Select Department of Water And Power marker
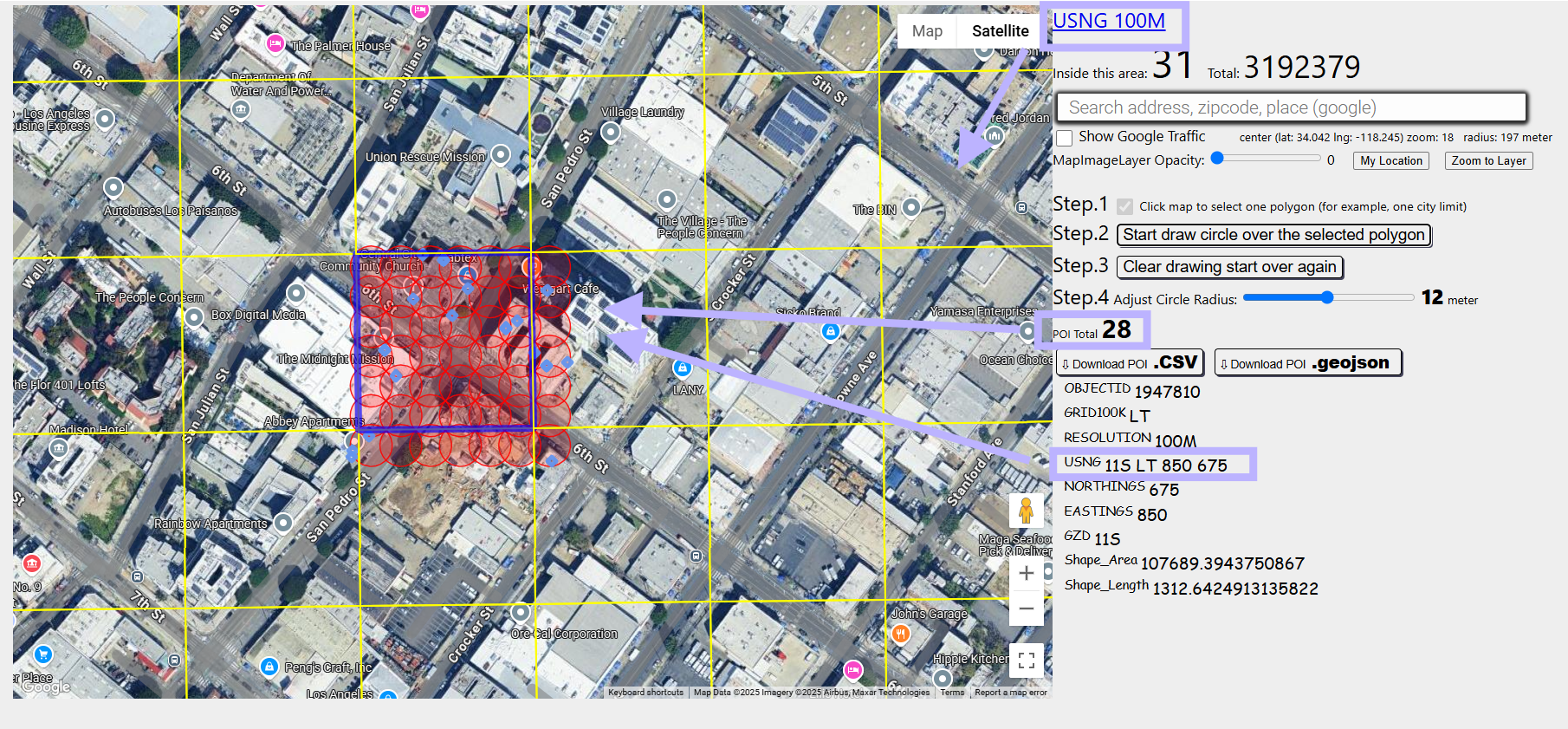Screen dimensions: 1568x729 click(x=241, y=109)
